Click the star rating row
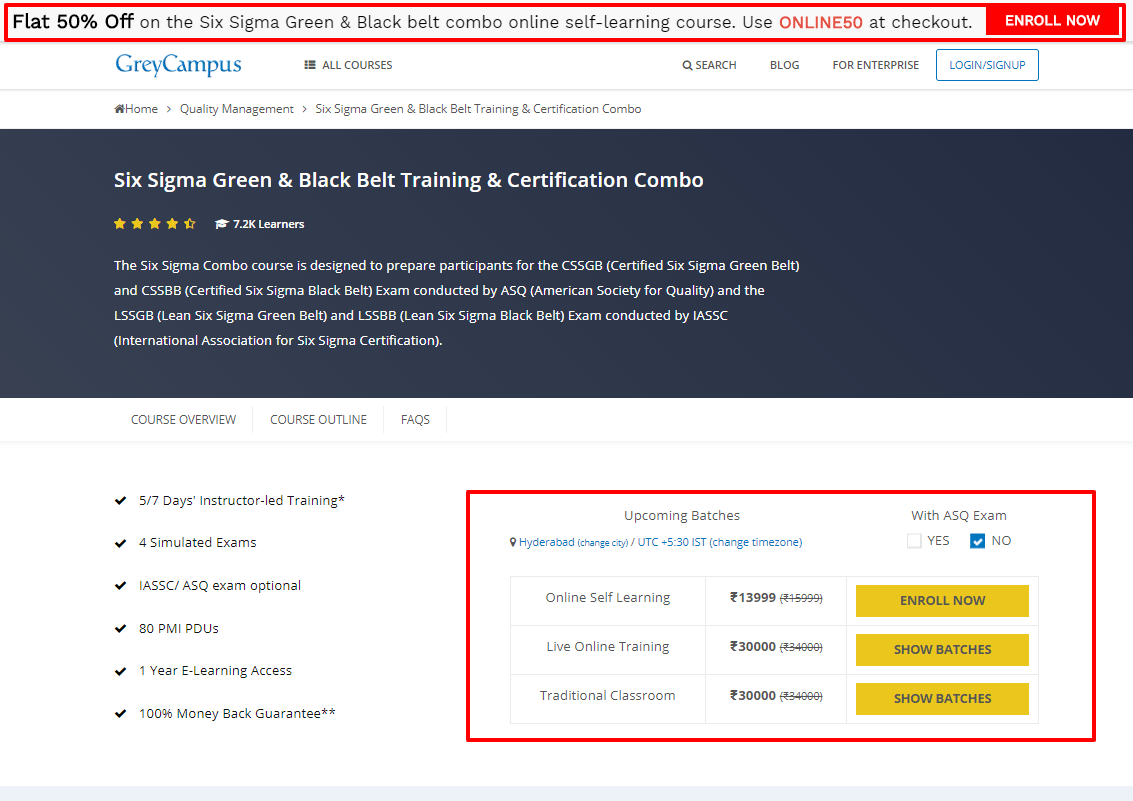Screen dimensions: 1133x801 [x=155, y=224]
